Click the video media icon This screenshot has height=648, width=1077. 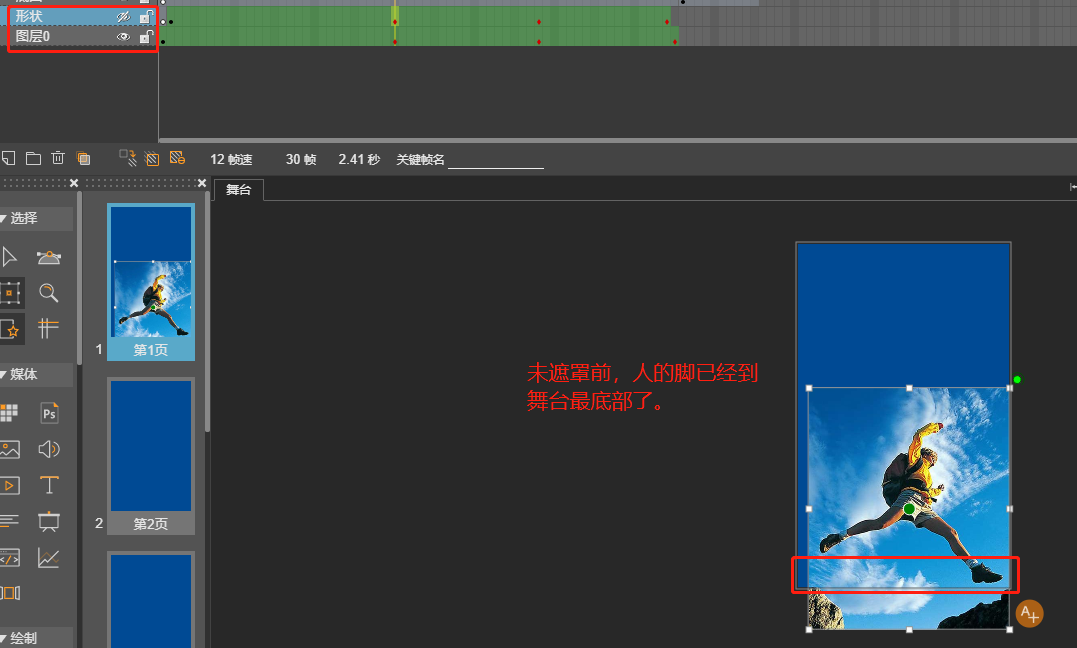point(10,486)
